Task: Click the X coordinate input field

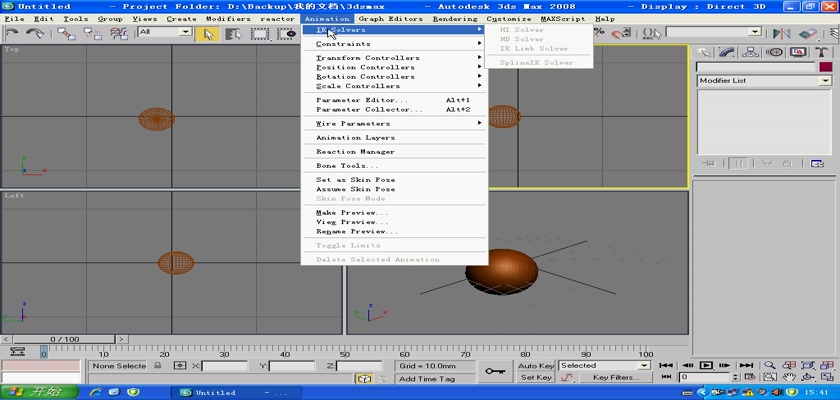Action: coord(224,366)
